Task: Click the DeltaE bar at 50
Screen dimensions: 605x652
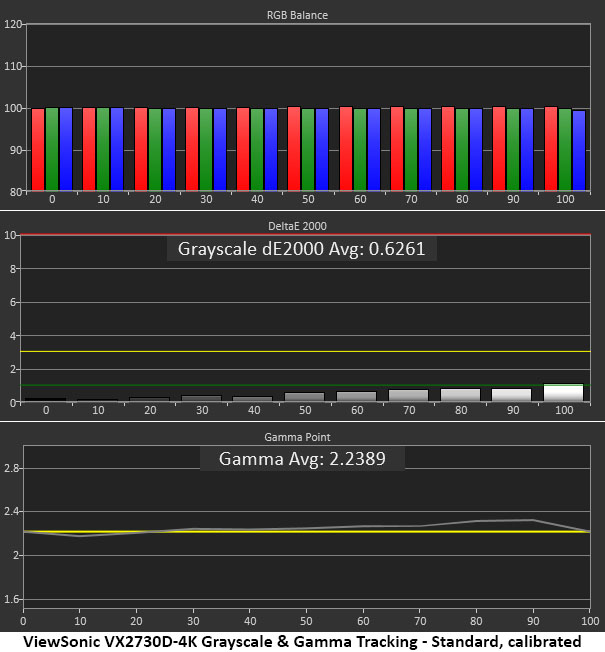Action: click(304, 397)
